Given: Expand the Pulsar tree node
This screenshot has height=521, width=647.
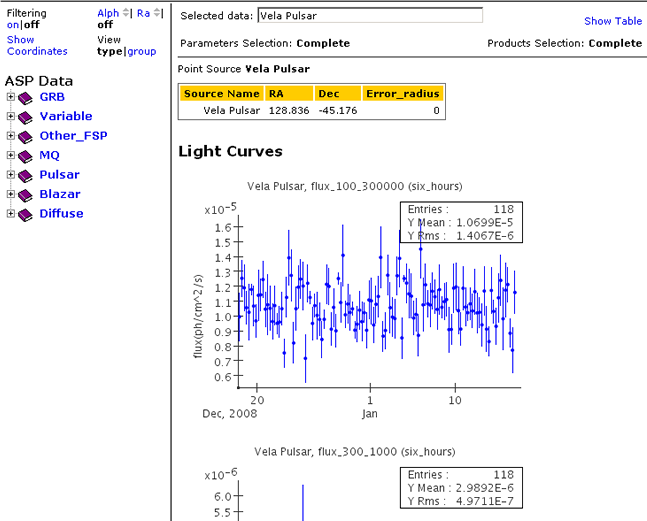Looking at the screenshot, I should click(x=11, y=174).
